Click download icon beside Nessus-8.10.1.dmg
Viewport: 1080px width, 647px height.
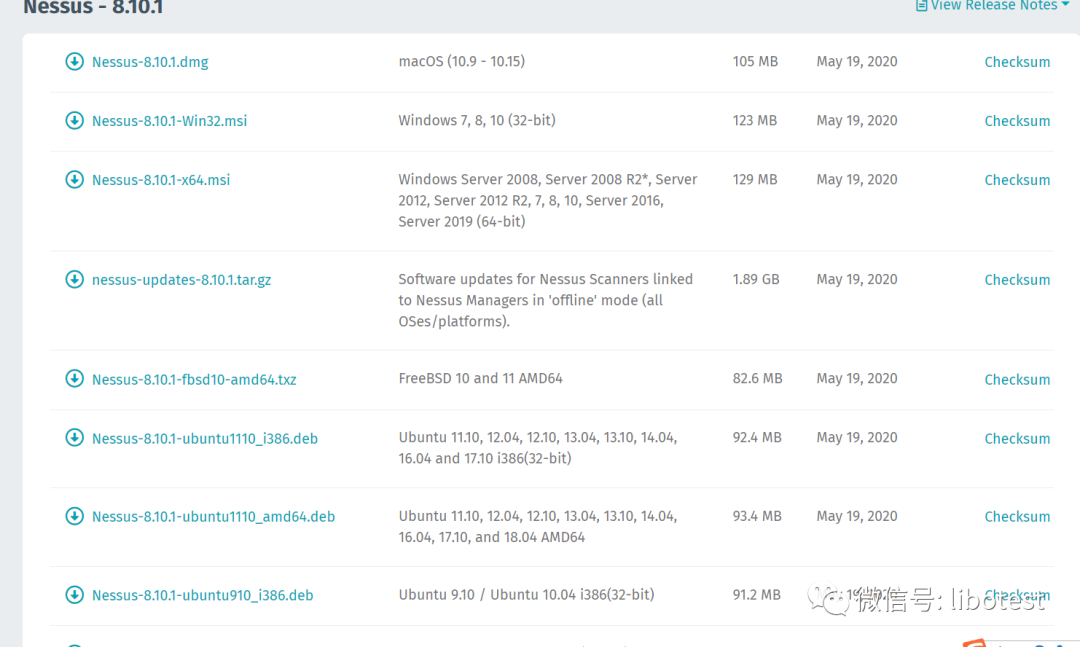(74, 62)
